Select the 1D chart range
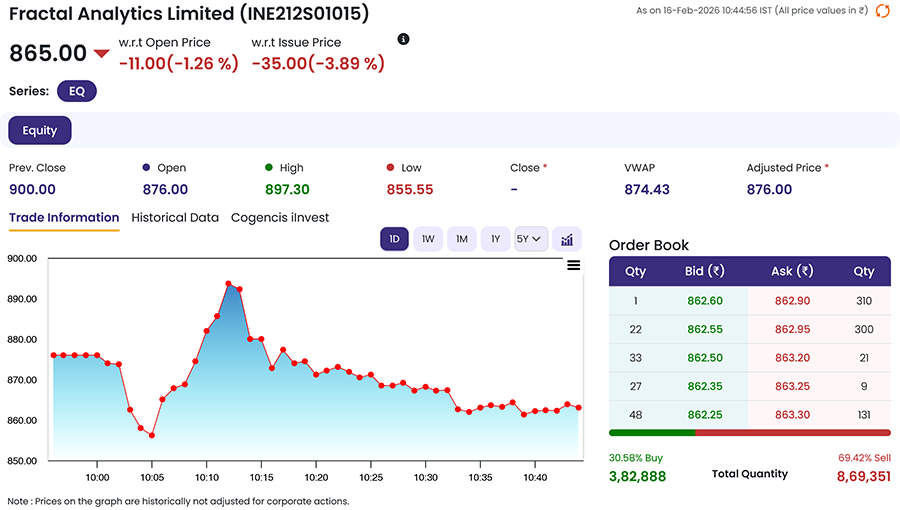The image size is (900, 510). coord(394,239)
